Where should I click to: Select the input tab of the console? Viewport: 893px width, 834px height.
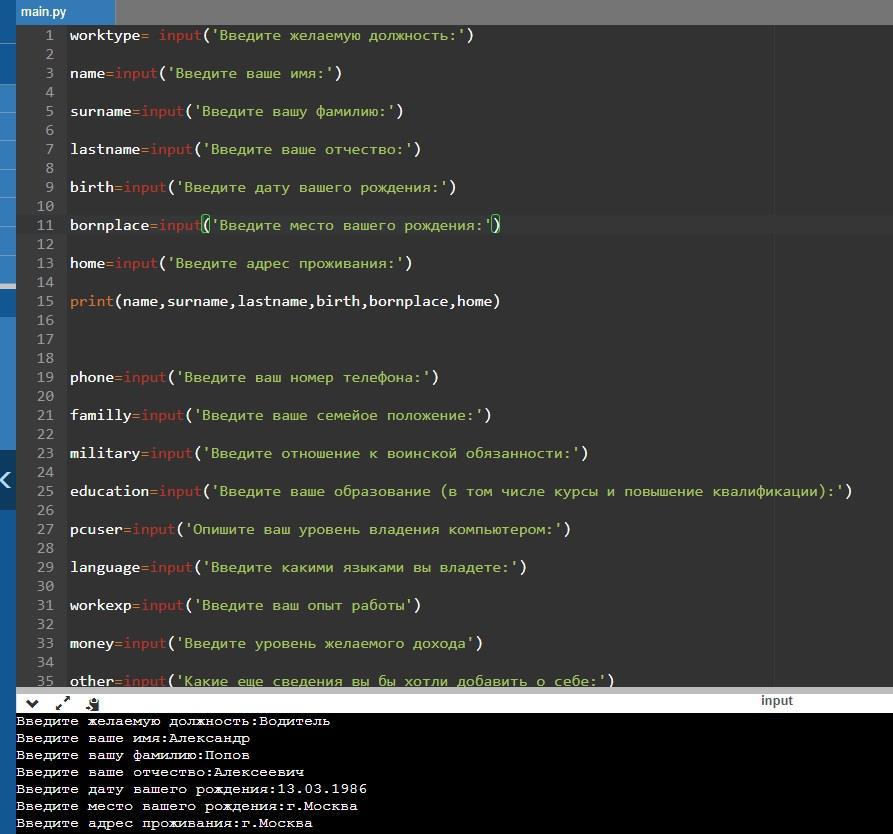coord(776,701)
